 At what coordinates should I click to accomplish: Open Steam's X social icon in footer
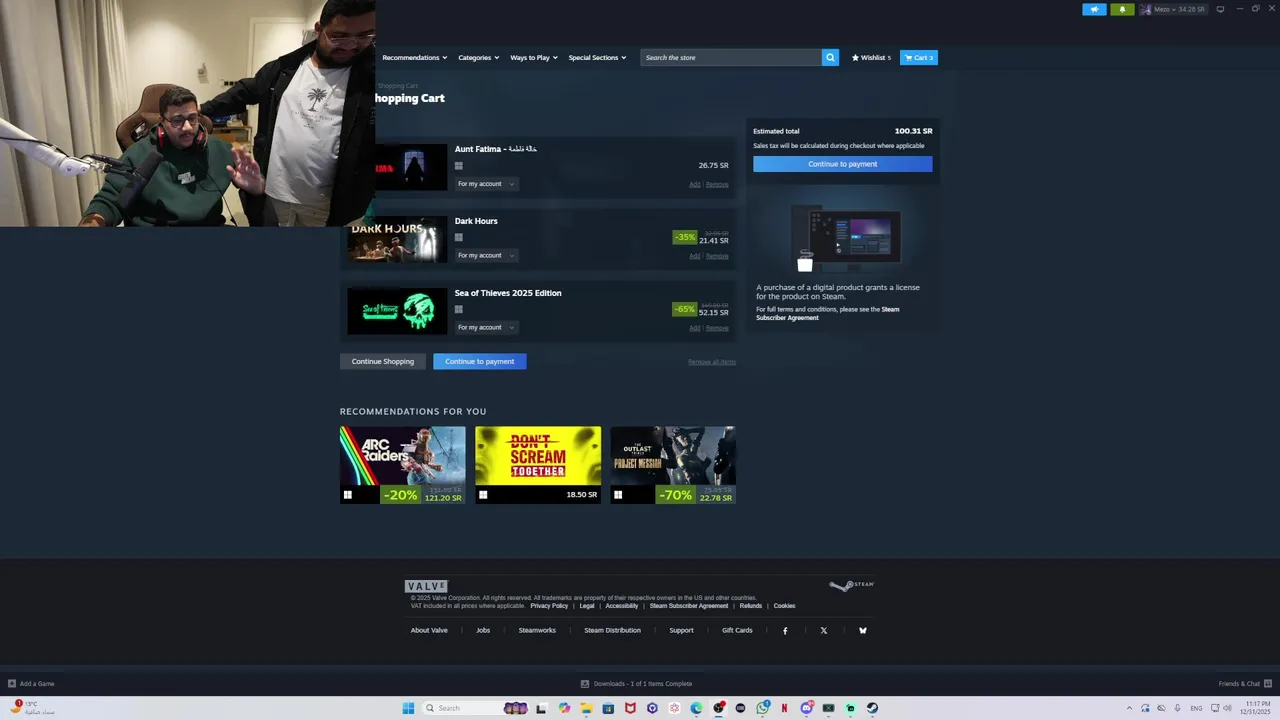824,630
